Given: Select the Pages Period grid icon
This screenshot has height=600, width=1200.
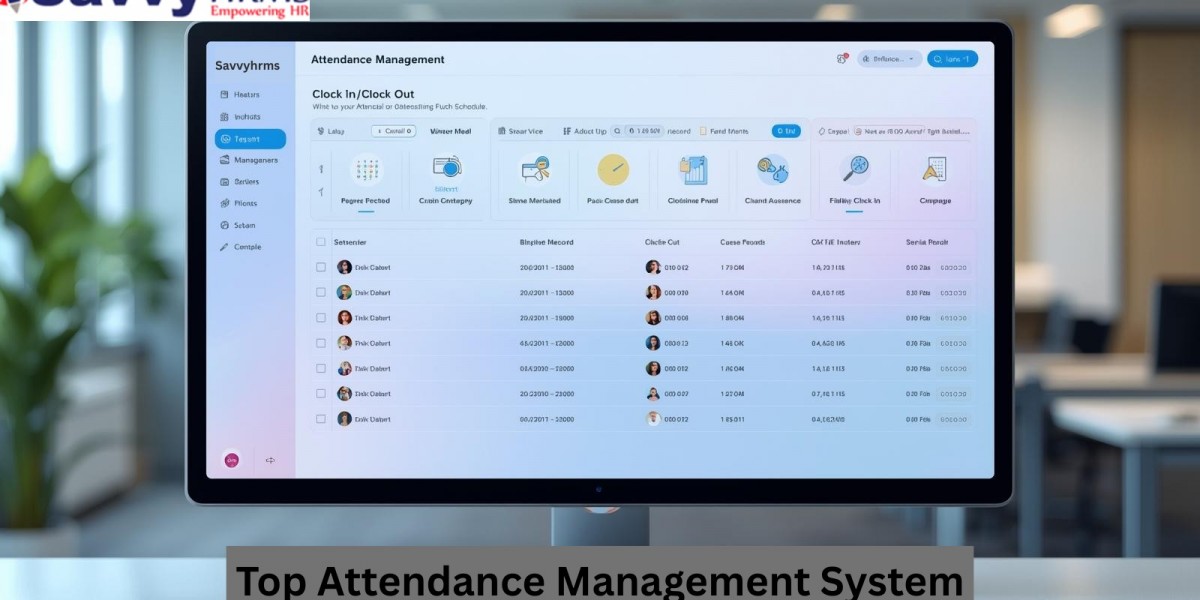Looking at the screenshot, I should (364, 170).
